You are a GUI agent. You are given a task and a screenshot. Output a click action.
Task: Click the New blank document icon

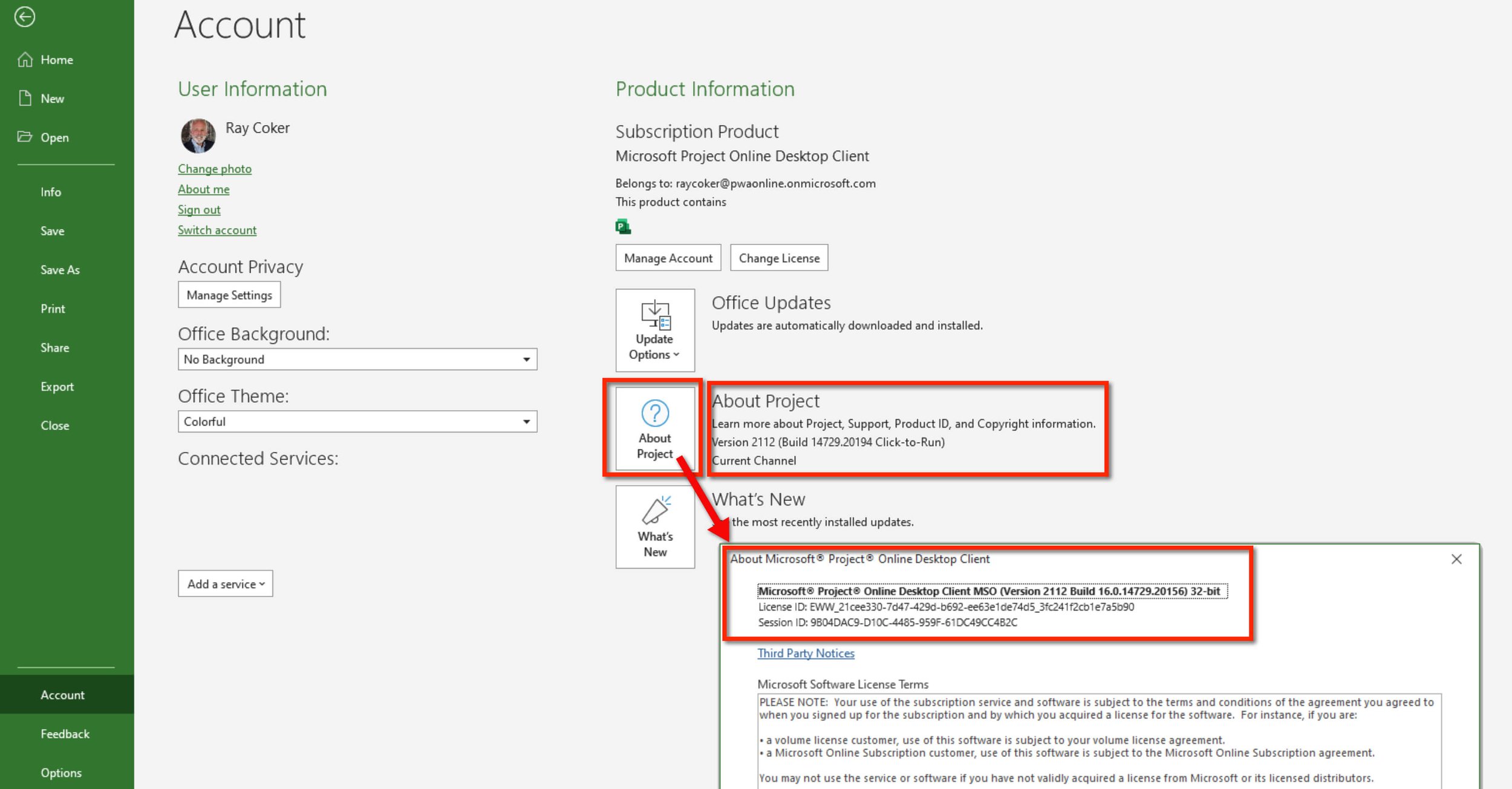(25, 98)
